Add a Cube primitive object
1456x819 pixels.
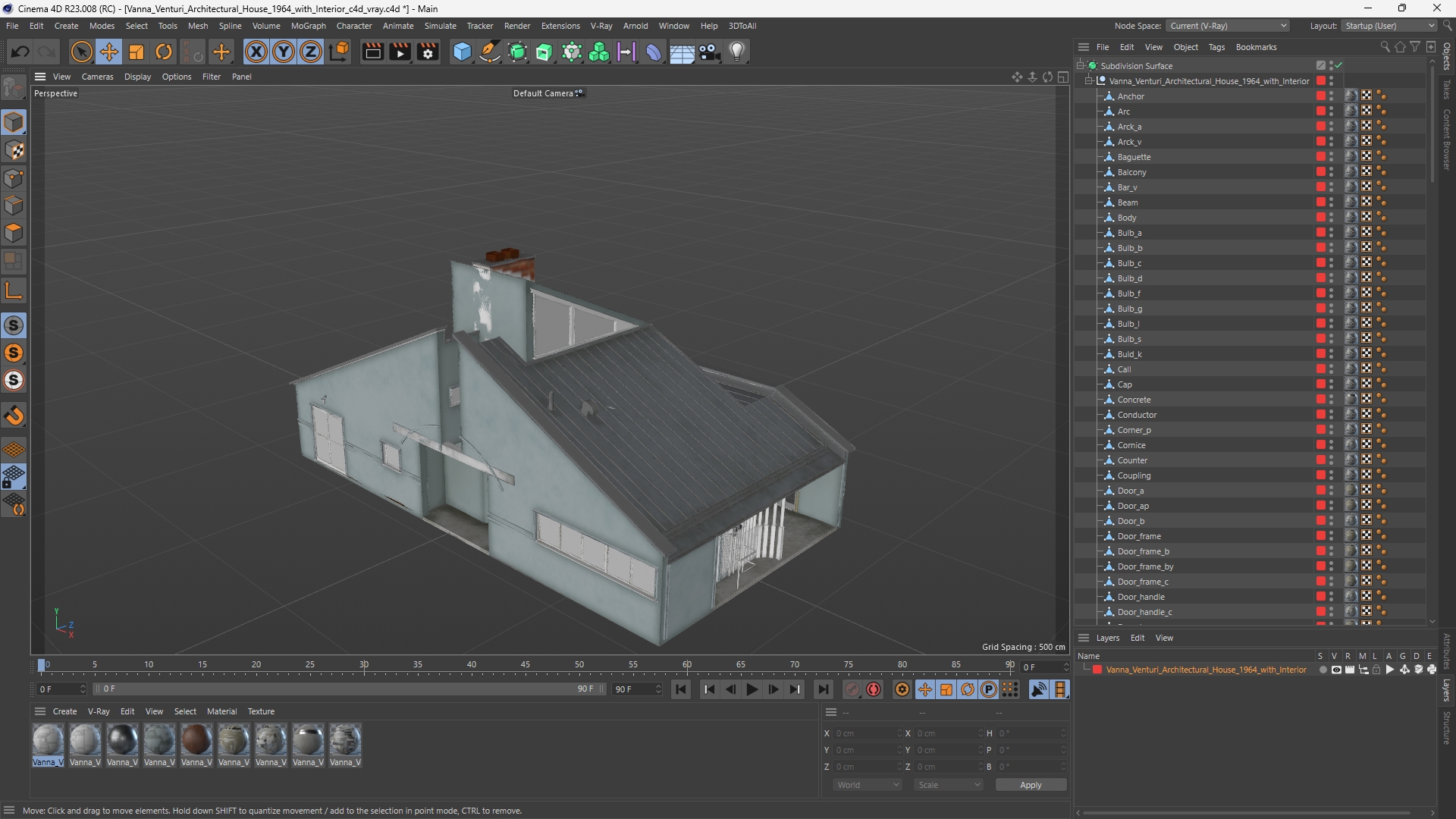(462, 52)
